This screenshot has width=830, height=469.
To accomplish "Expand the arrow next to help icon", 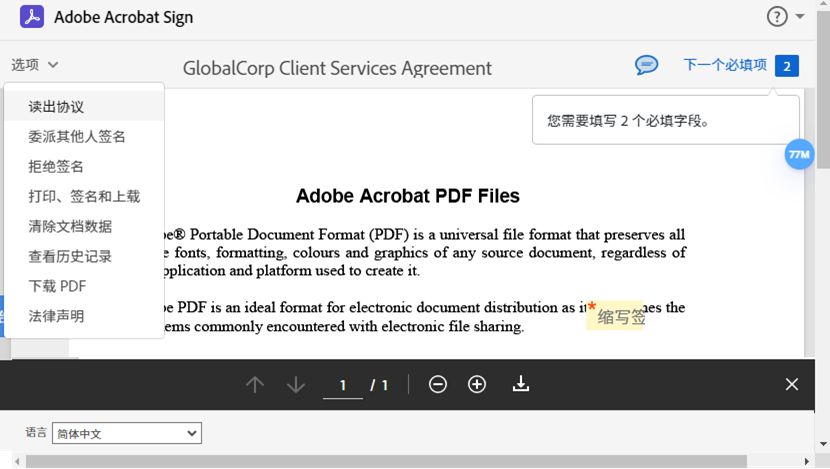I will tap(800, 16).
